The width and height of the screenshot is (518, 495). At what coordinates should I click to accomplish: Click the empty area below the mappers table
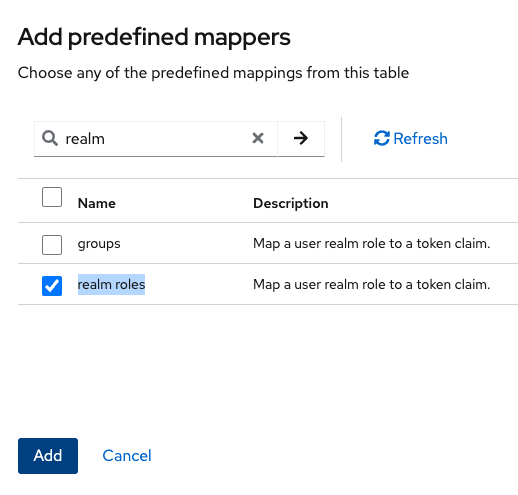click(x=267, y=367)
